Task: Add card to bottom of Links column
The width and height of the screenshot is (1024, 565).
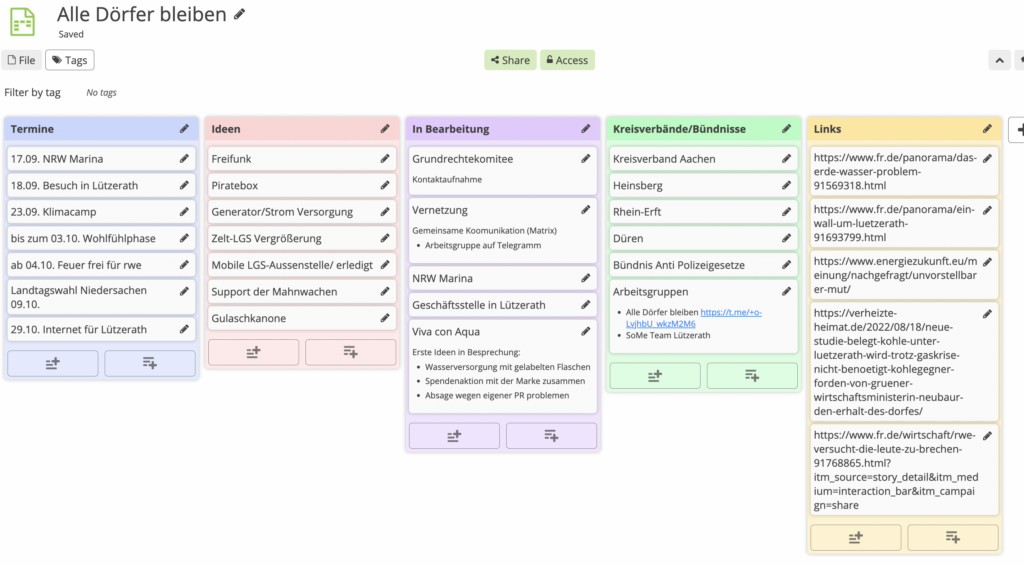Action: (952, 538)
